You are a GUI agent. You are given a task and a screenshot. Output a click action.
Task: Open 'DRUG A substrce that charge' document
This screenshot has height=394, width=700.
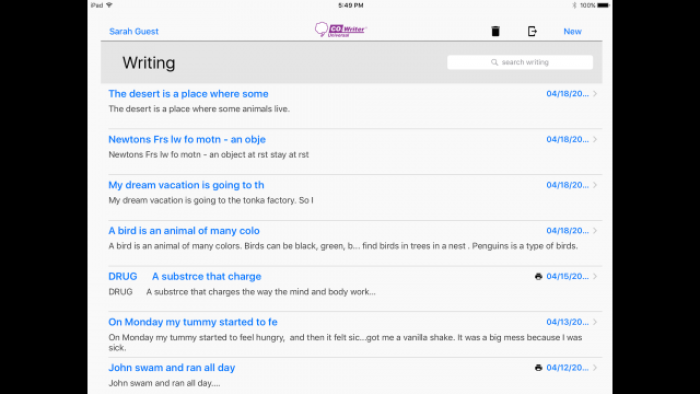[x=185, y=276]
